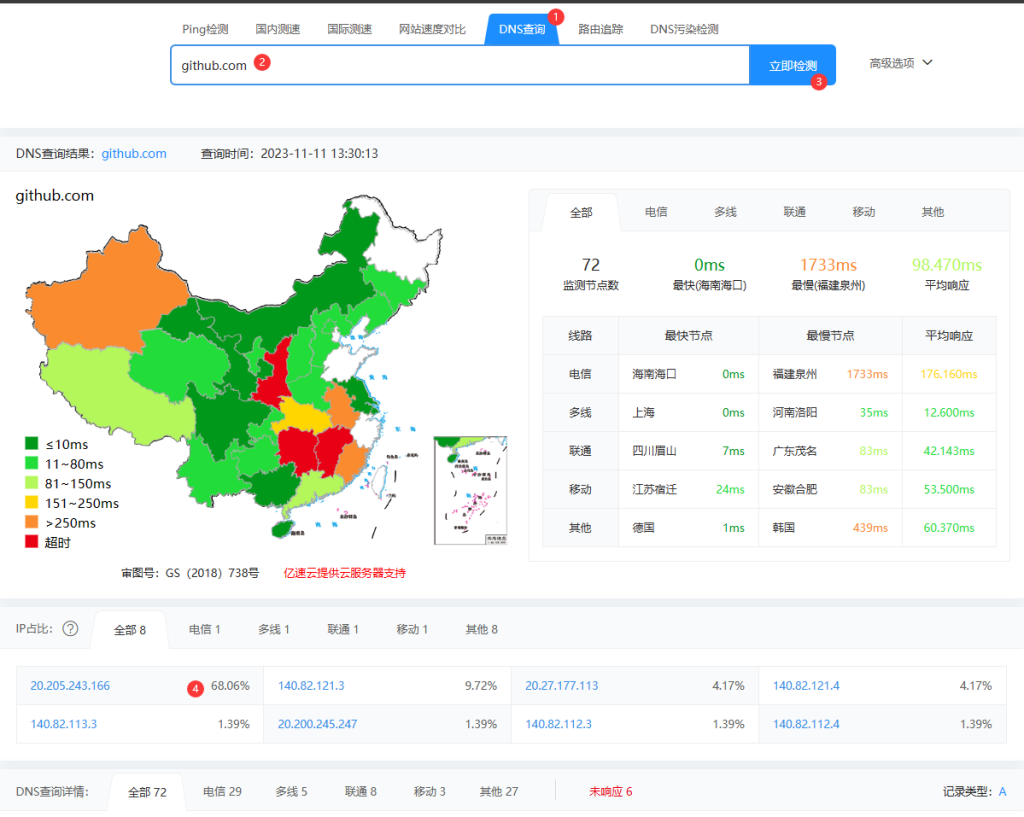Switch to the 国际测速 tab
The height and width of the screenshot is (817, 1024).
[349, 29]
